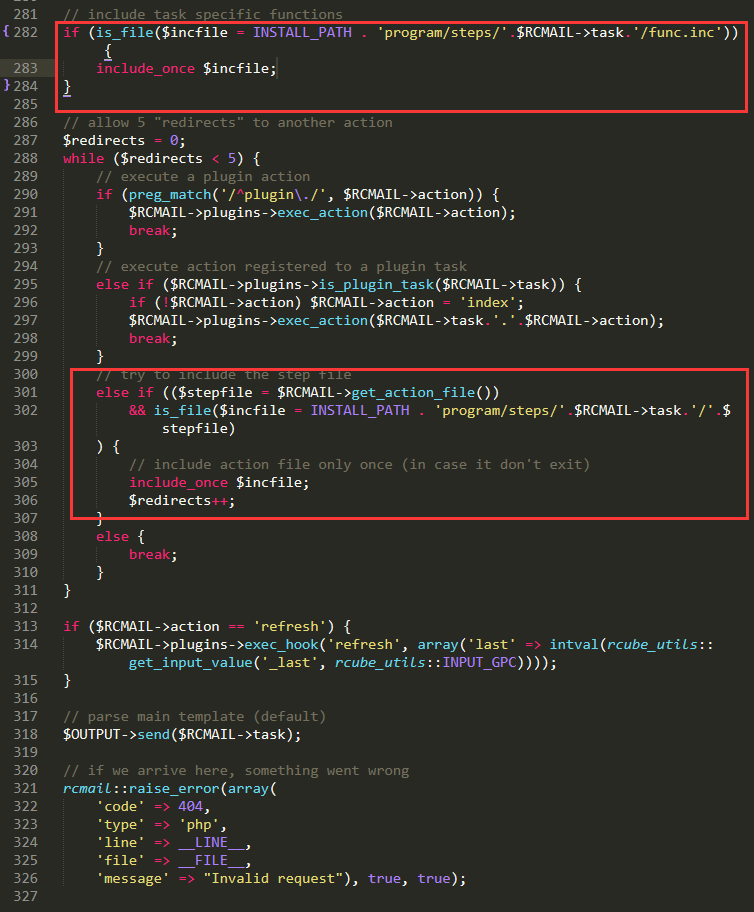754x912 pixels.
Task: Click 'INPUT_GPC' constant
Action: point(479,662)
